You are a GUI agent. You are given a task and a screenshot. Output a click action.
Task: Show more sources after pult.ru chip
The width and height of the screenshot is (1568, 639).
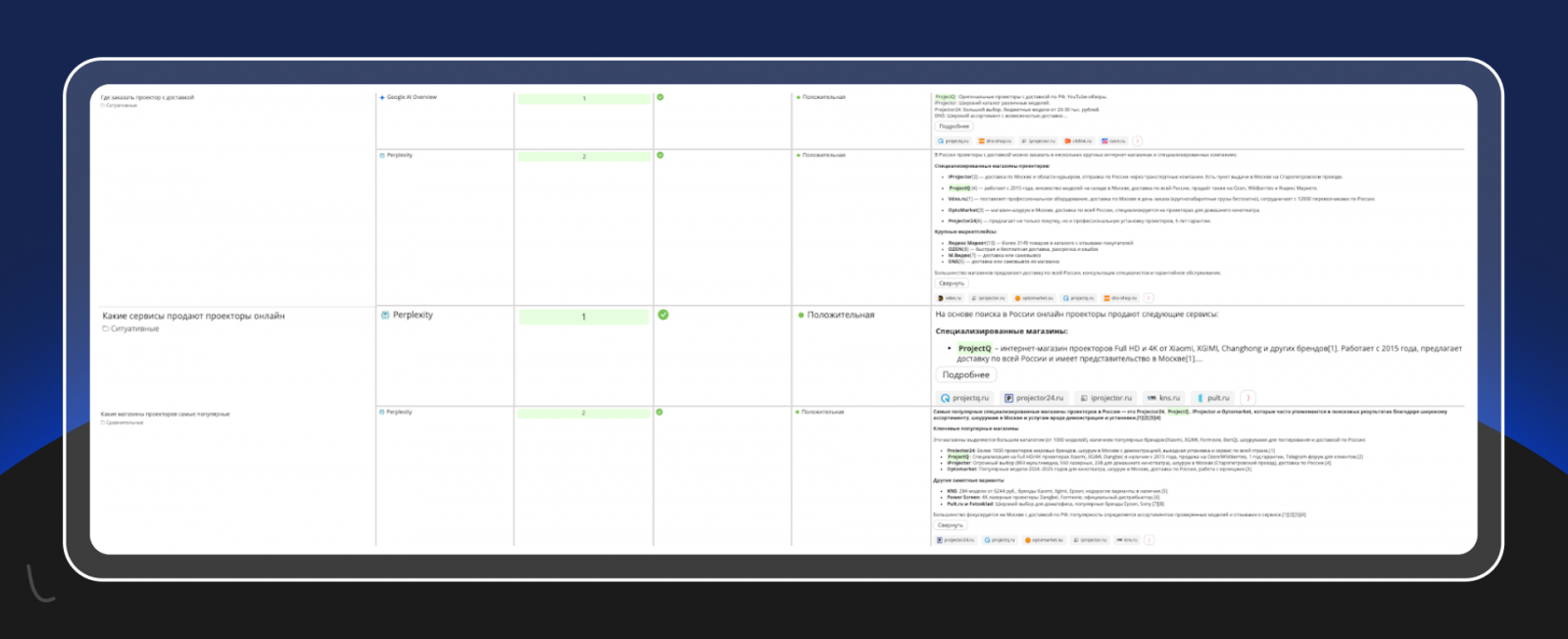[1248, 398]
